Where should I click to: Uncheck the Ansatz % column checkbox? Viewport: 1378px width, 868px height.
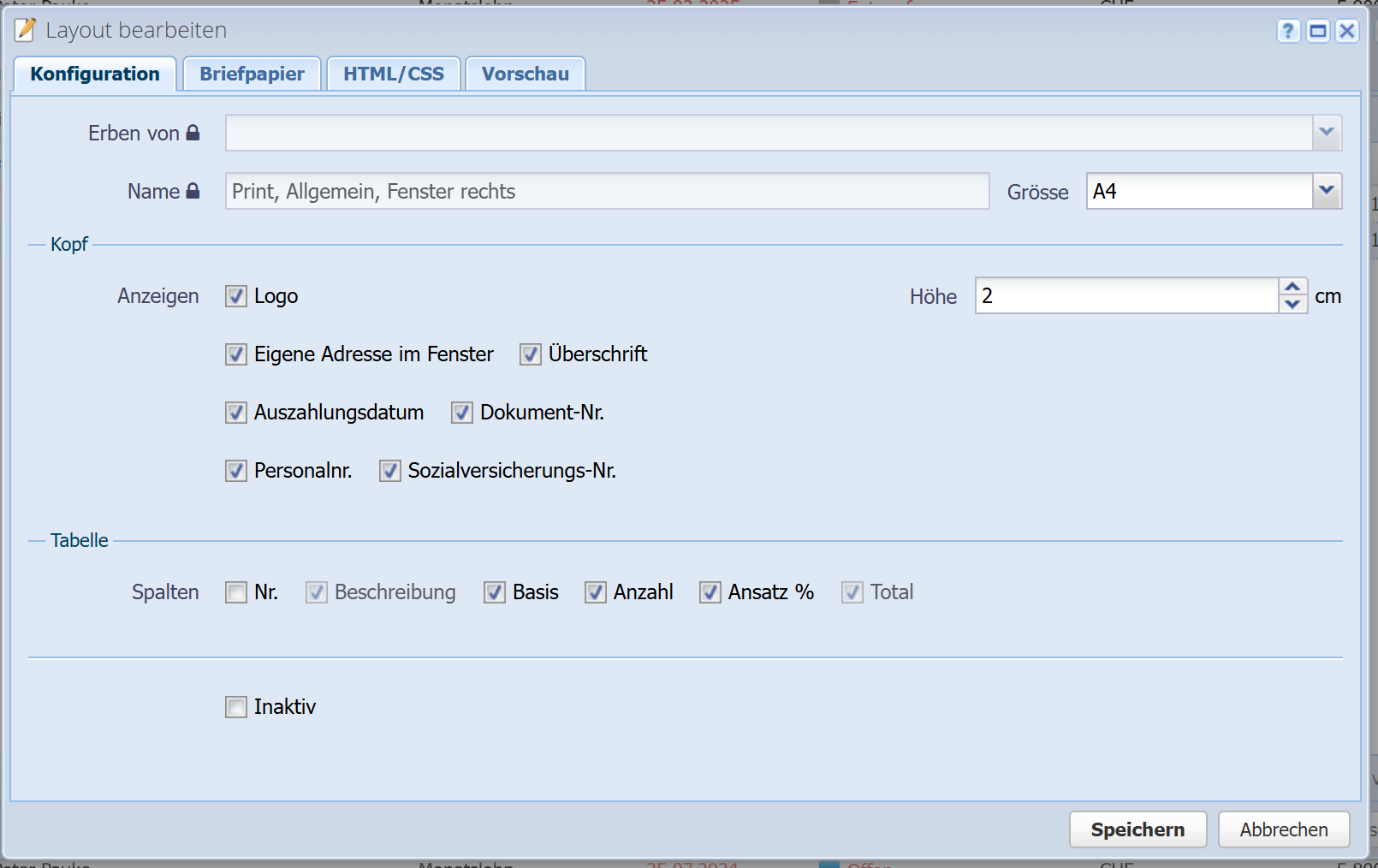[x=710, y=592]
